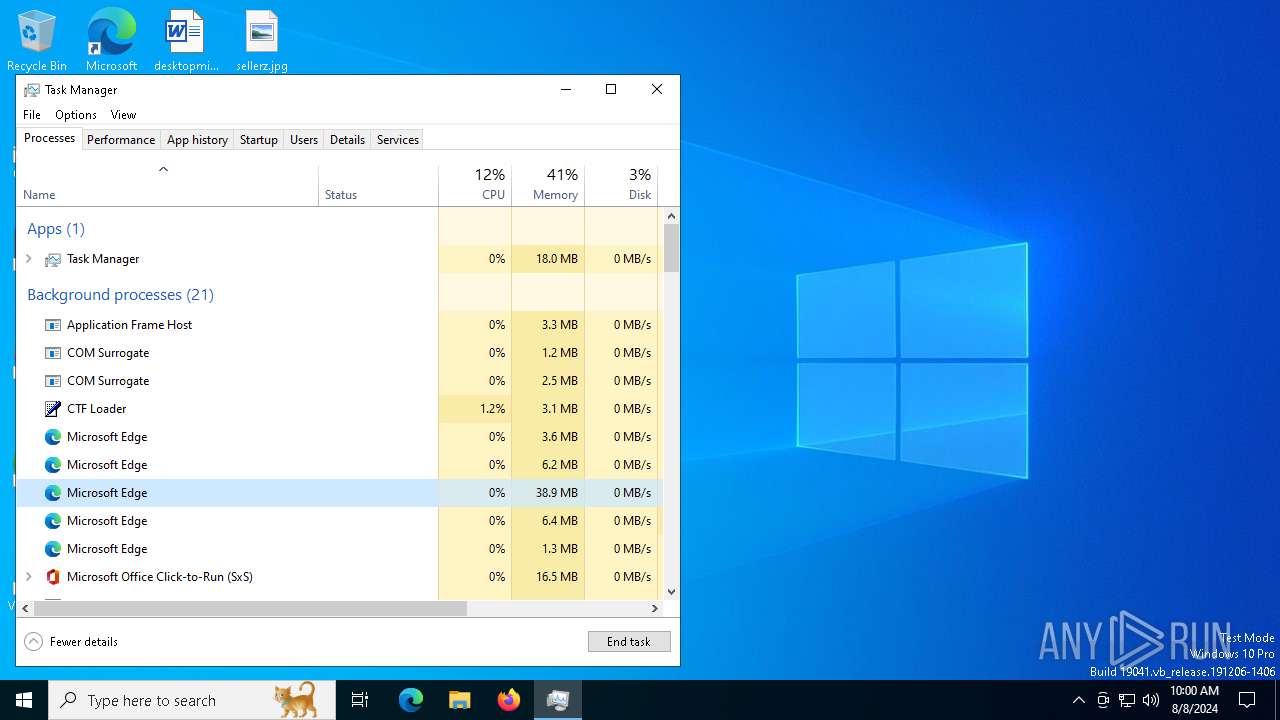Open the Recycle Bin desktop icon
1280x720 pixels.
coord(37,40)
